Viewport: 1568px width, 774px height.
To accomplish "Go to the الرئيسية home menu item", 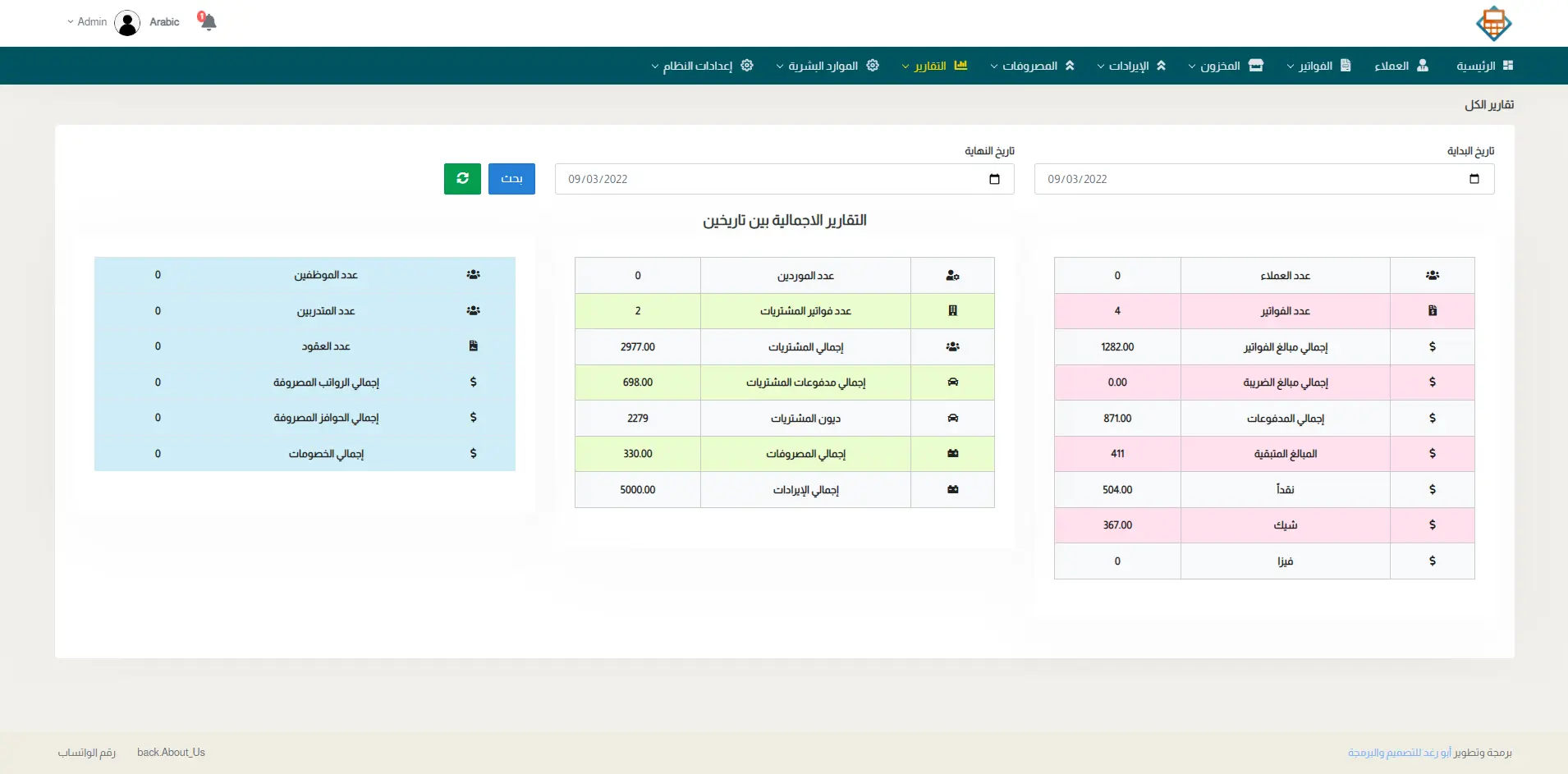I will (1484, 66).
